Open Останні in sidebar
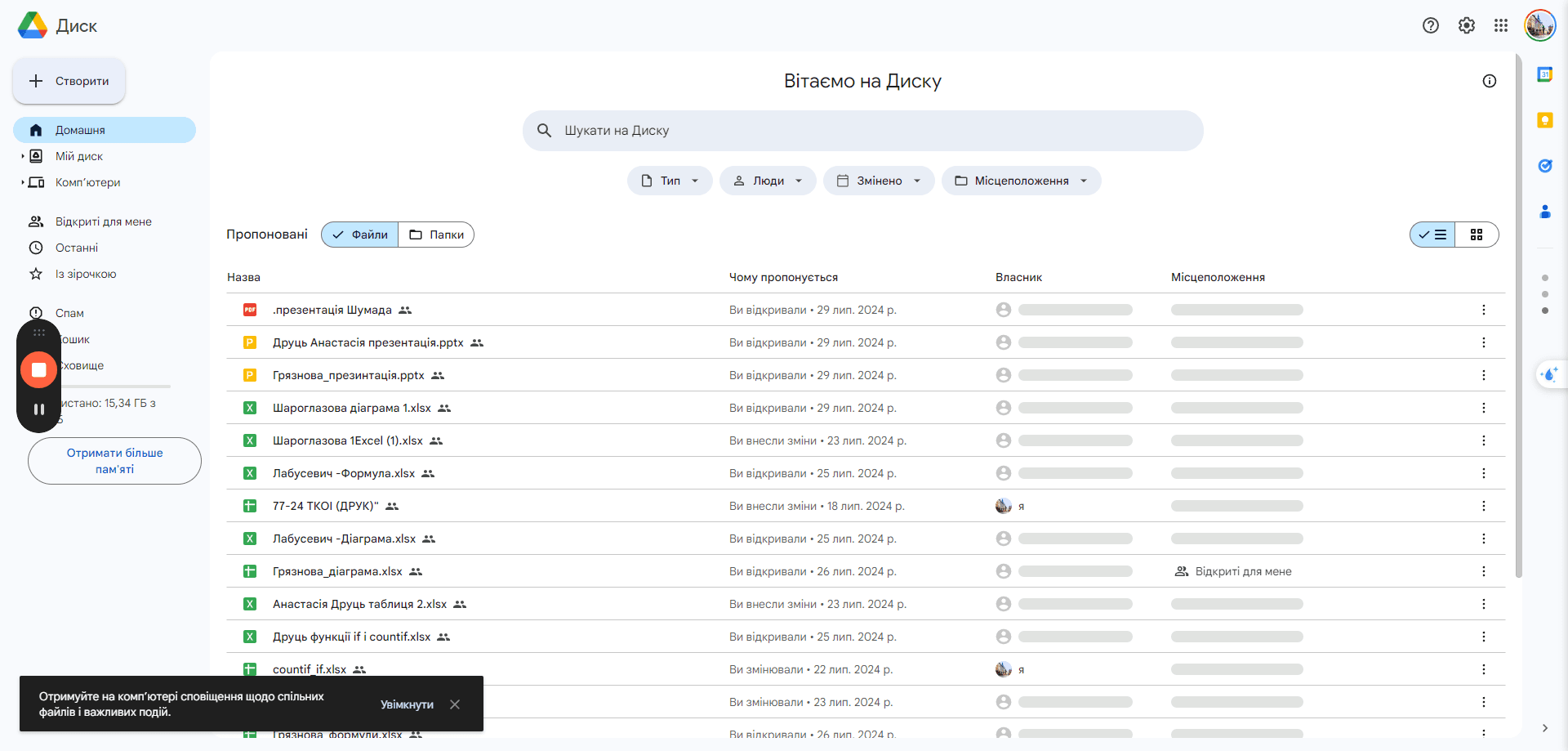Image resolution: width=1568 pixels, height=751 pixels. [105, 248]
